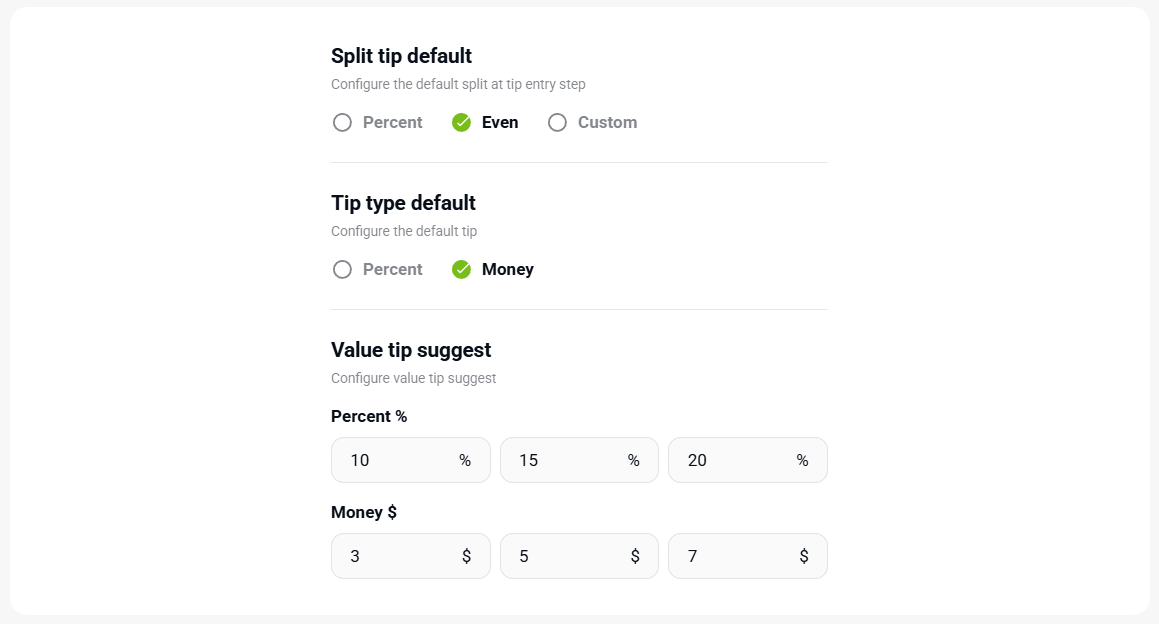Image resolution: width=1159 pixels, height=624 pixels.
Task: Click into the percent field with 20
Action: coord(733,460)
